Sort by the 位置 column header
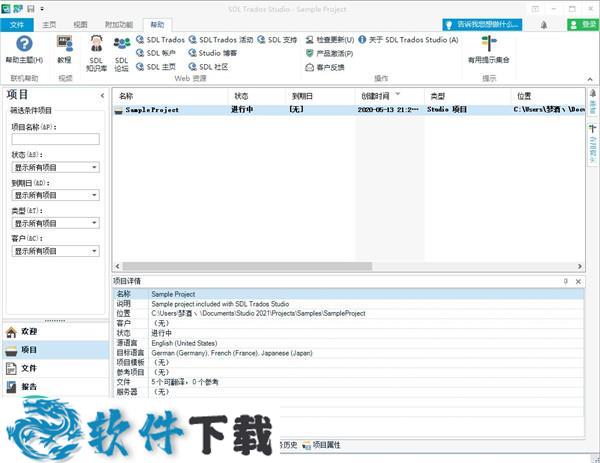The width and height of the screenshot is (600, 463). tap(548, 96)
